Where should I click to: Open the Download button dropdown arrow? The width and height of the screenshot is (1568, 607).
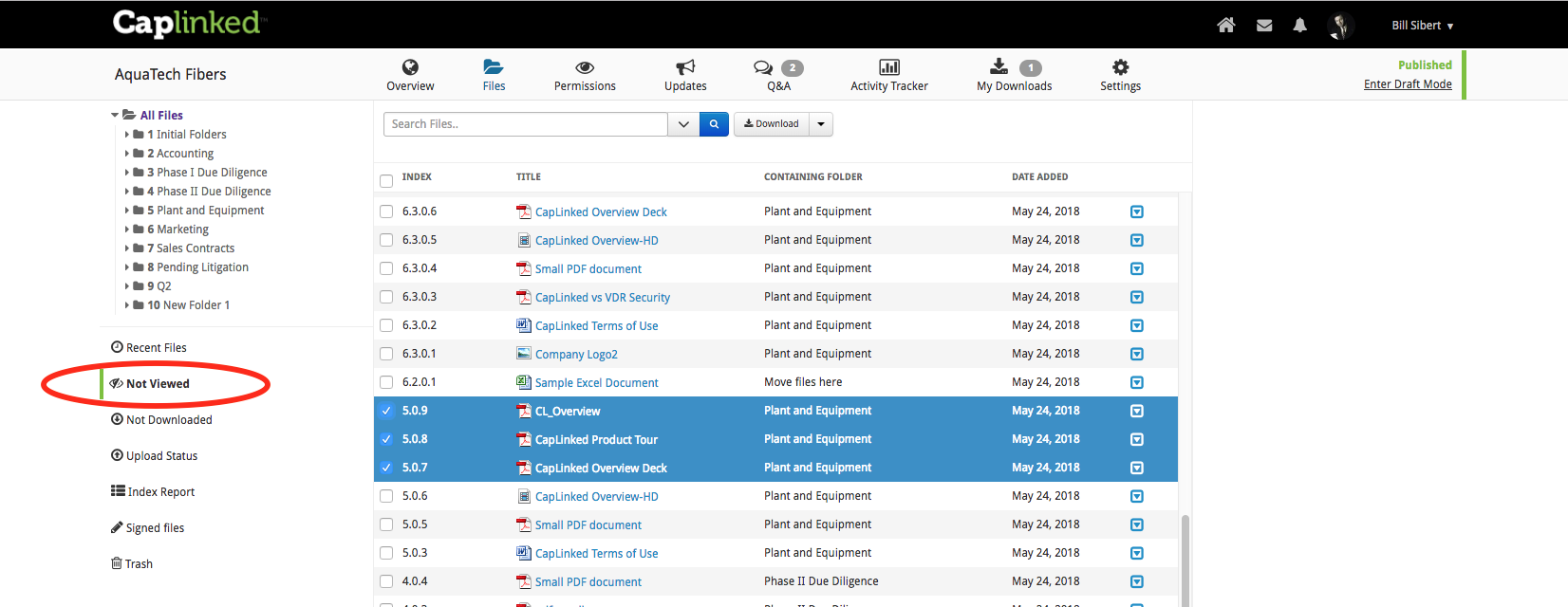pos(821,124)
